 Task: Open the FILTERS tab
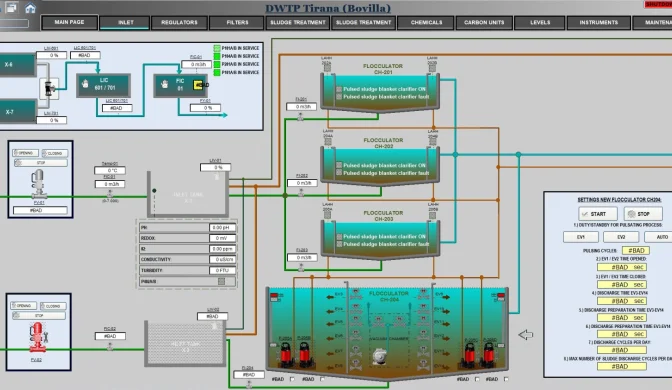coord(237,23)
